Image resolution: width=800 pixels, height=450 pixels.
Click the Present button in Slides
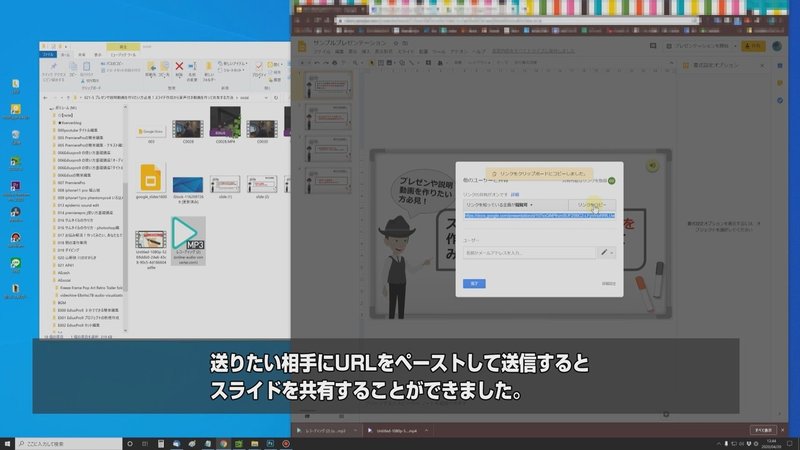point(697,46)
